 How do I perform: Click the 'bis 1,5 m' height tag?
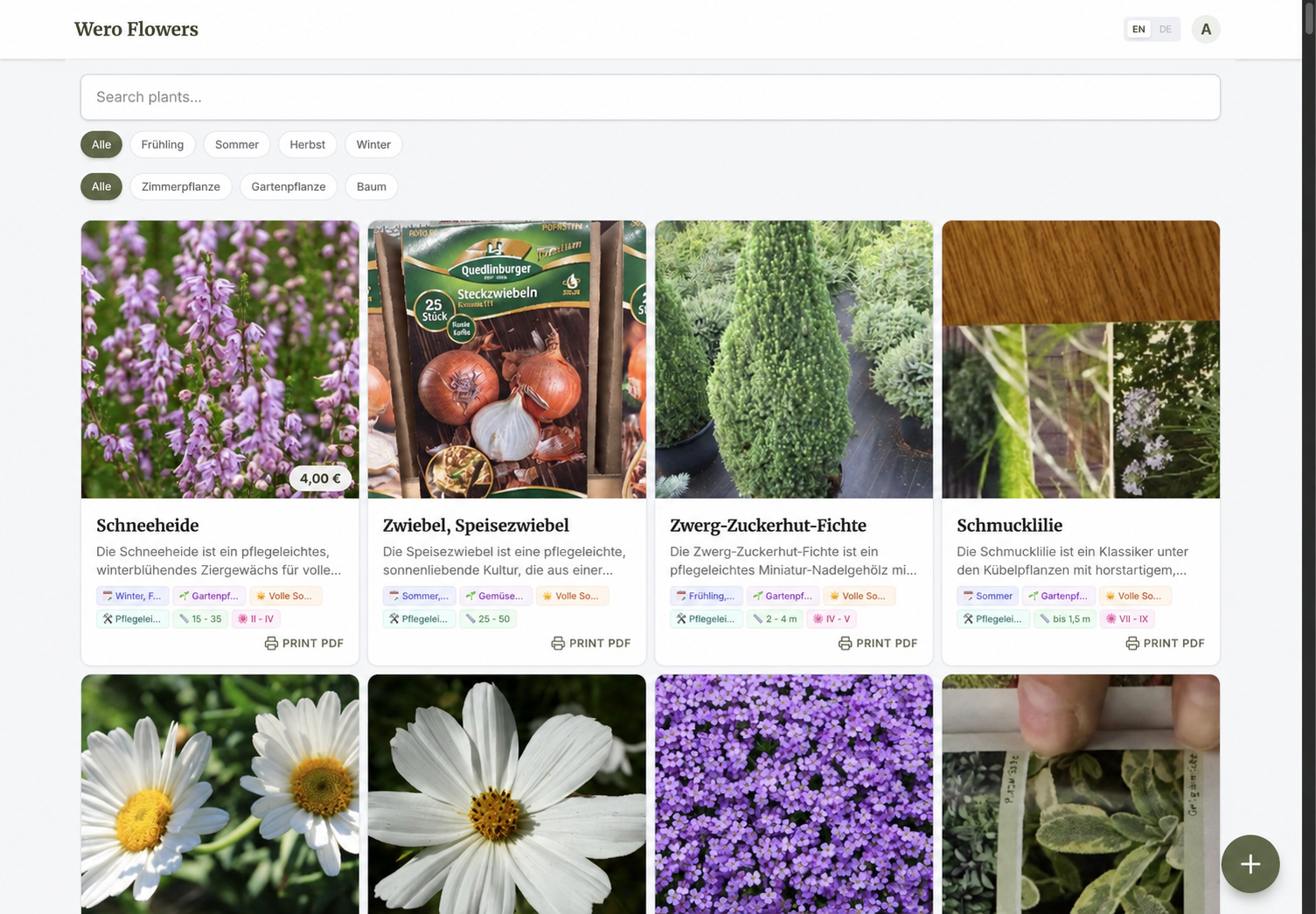pyautogui.click(x=1065, y=618)
